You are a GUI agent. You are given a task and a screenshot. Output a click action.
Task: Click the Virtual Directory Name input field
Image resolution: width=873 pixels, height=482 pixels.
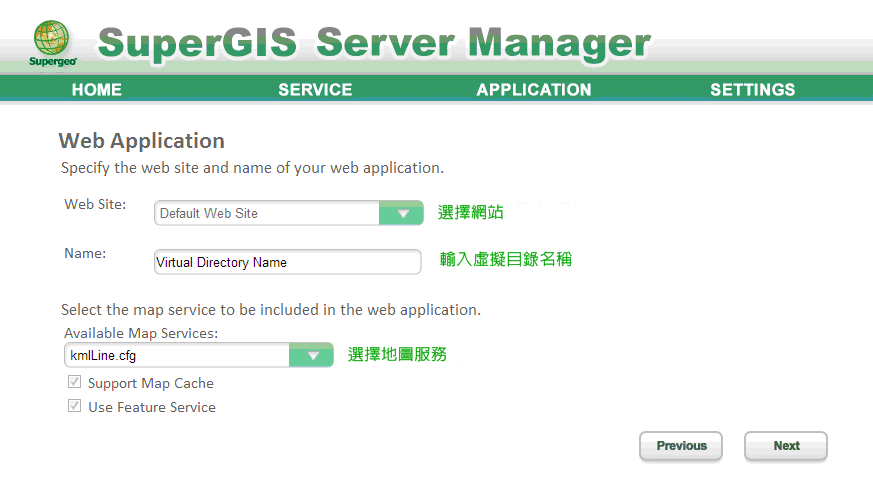pos(287,262)
